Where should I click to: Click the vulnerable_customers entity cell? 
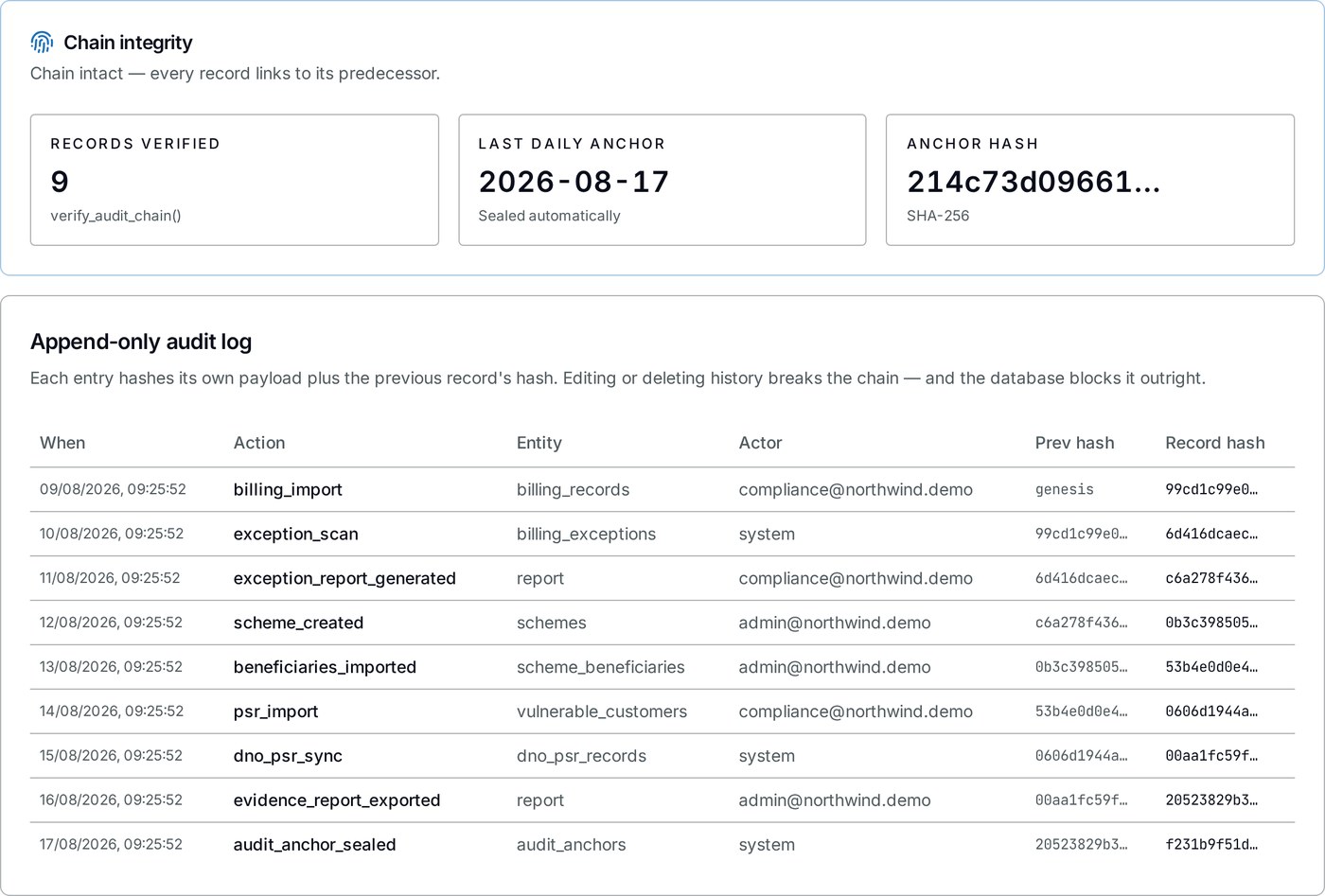(602, 712)
